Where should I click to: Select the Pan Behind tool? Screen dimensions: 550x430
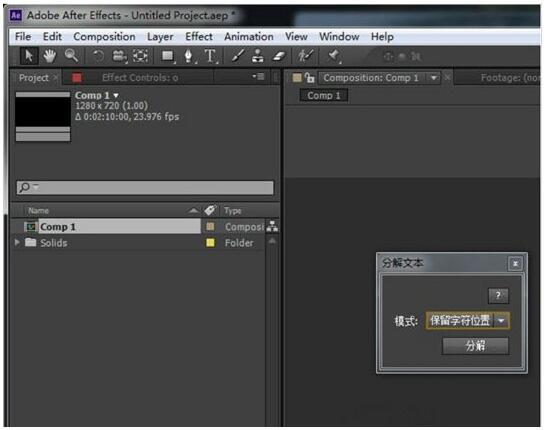[140, 56]
